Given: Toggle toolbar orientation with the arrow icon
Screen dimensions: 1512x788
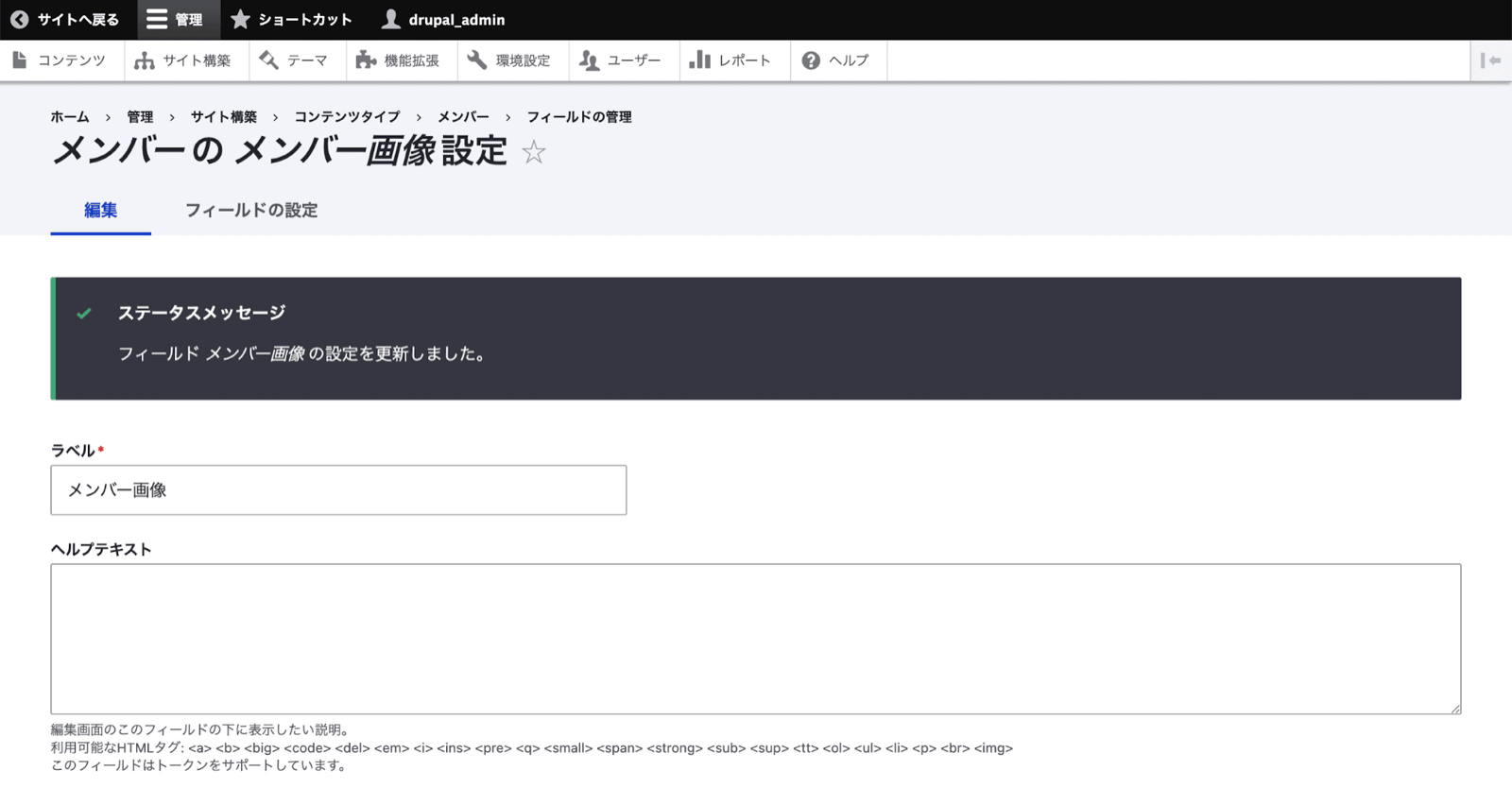Looking at the screenshot, I should coord(1491,60).
